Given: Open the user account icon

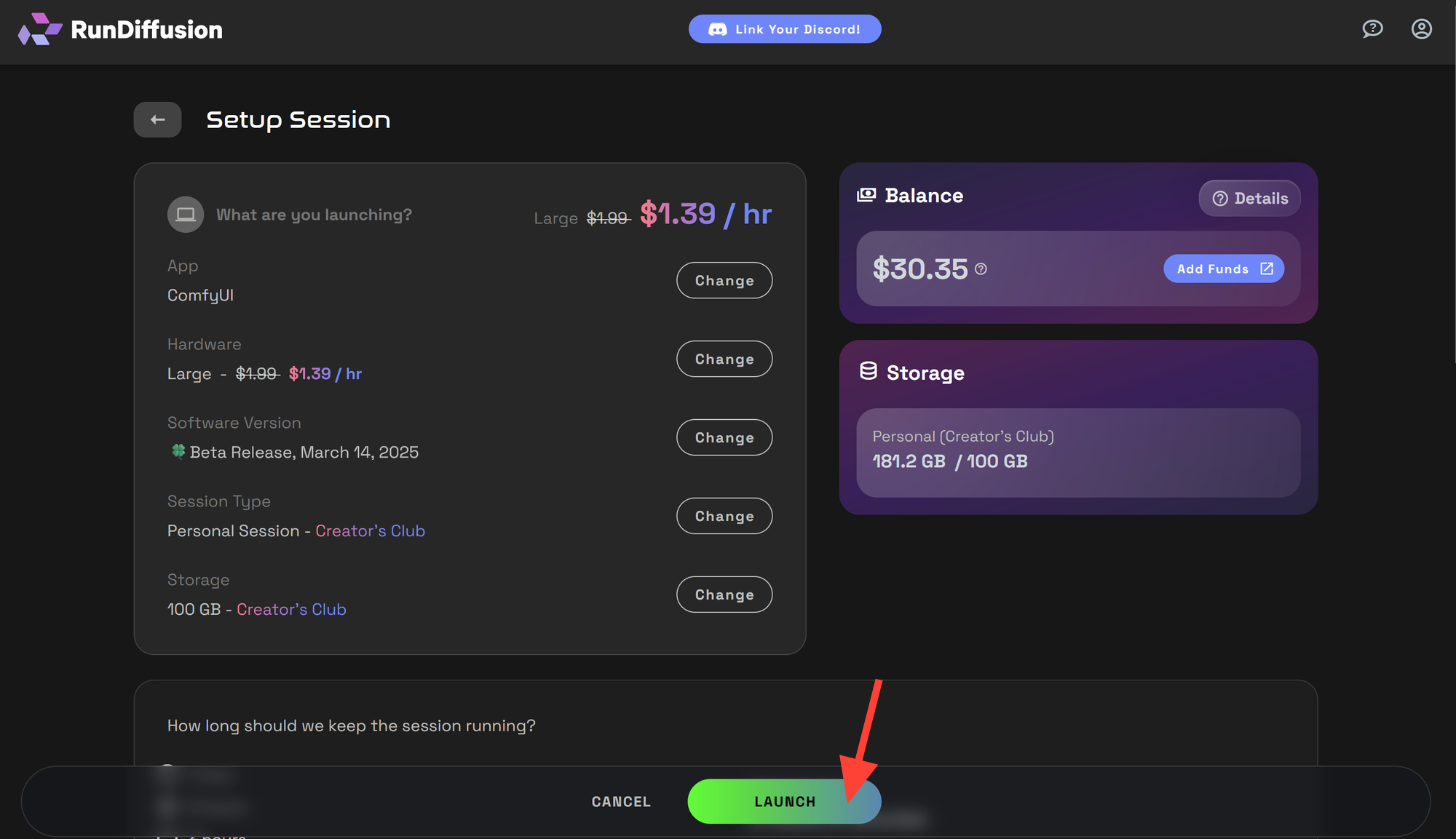Looking at the screenshot, I should click(1421, 29).
